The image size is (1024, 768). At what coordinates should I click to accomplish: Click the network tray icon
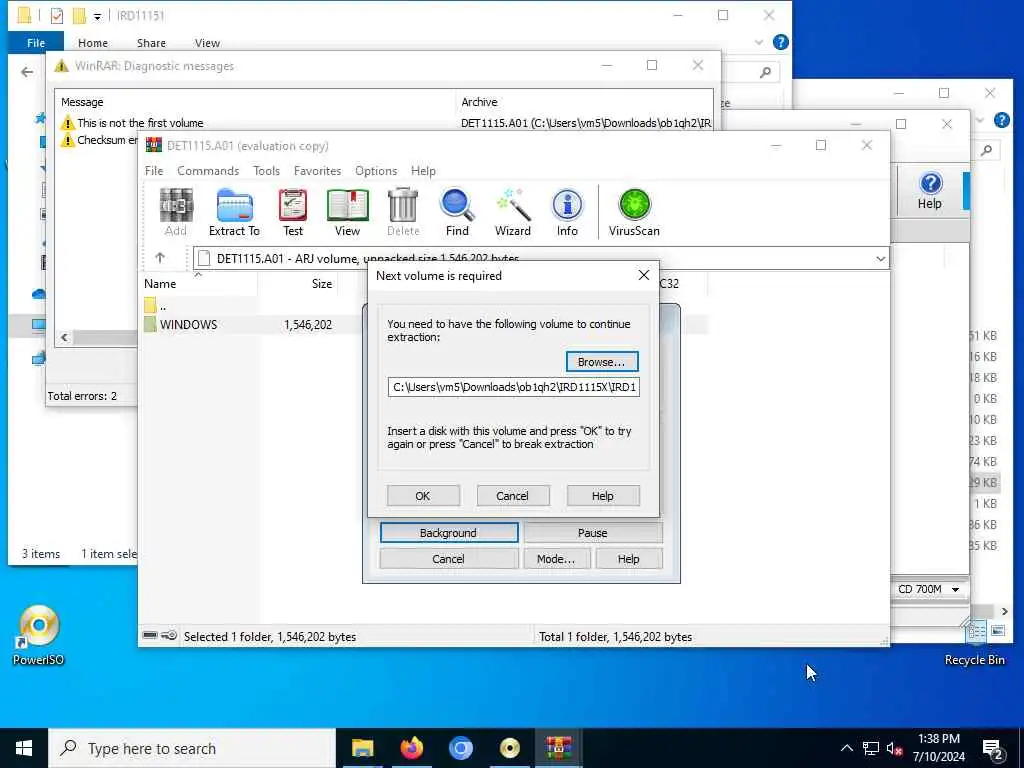pos(871,748)
